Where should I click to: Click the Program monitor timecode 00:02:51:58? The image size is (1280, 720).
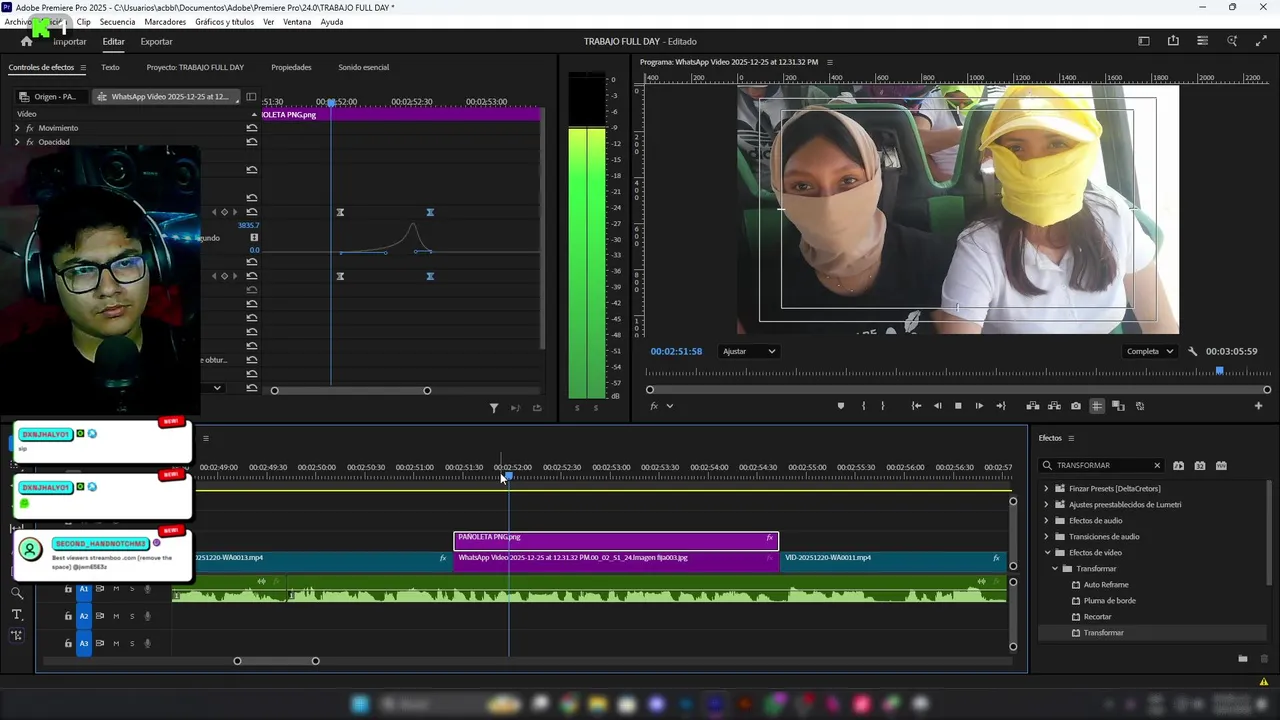click(676, 352)
